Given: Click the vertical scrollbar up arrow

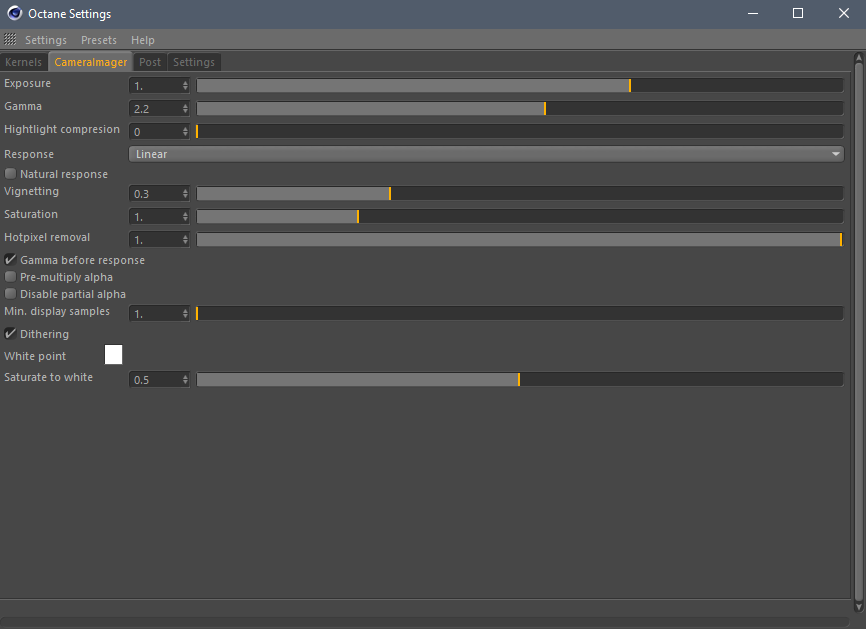Looking at the screenshot, I should coord(859,58).
